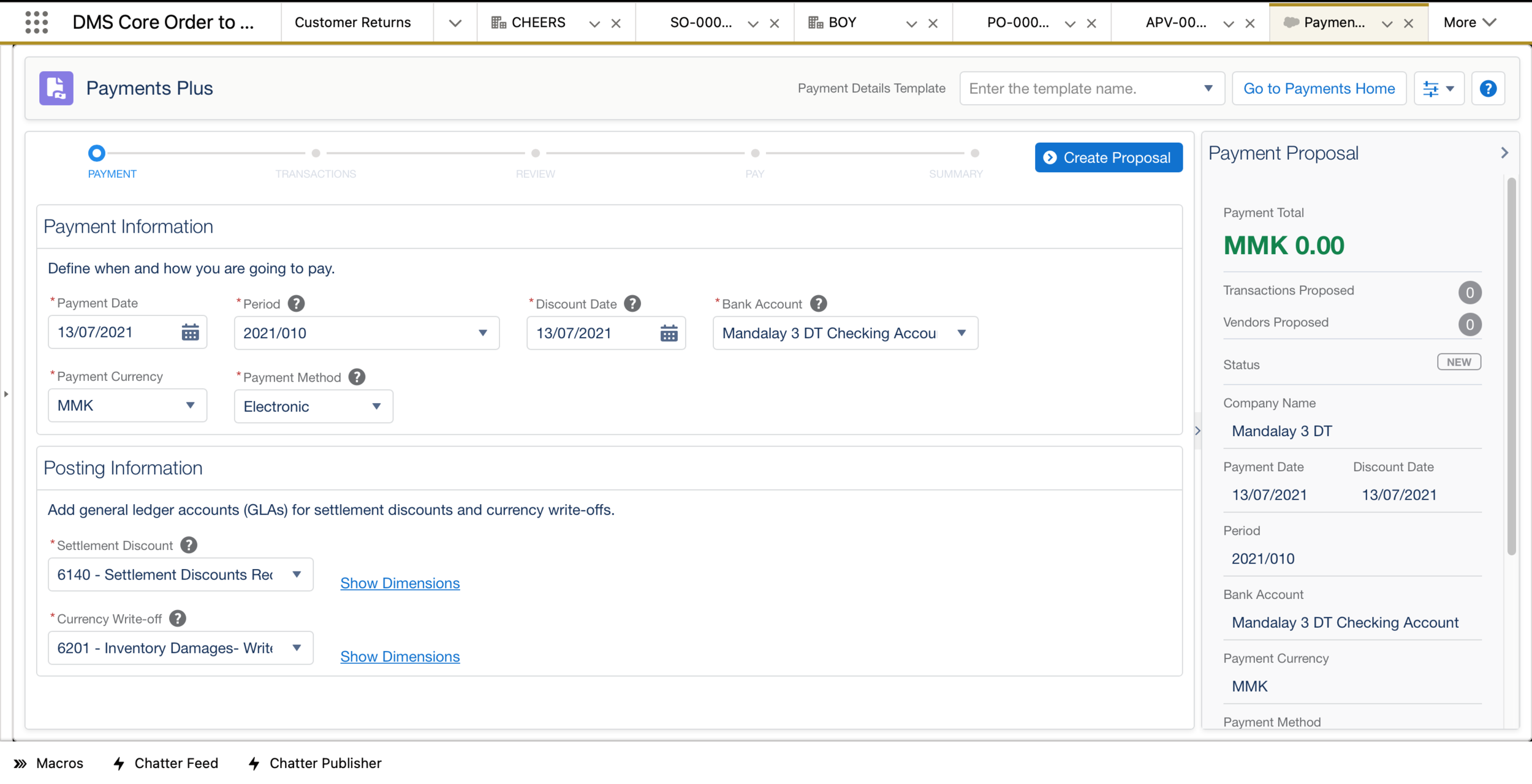Open the Payment Currency MMK dropdown
Viewport: 1532px width, 784px height.
[x=127, y=405]
